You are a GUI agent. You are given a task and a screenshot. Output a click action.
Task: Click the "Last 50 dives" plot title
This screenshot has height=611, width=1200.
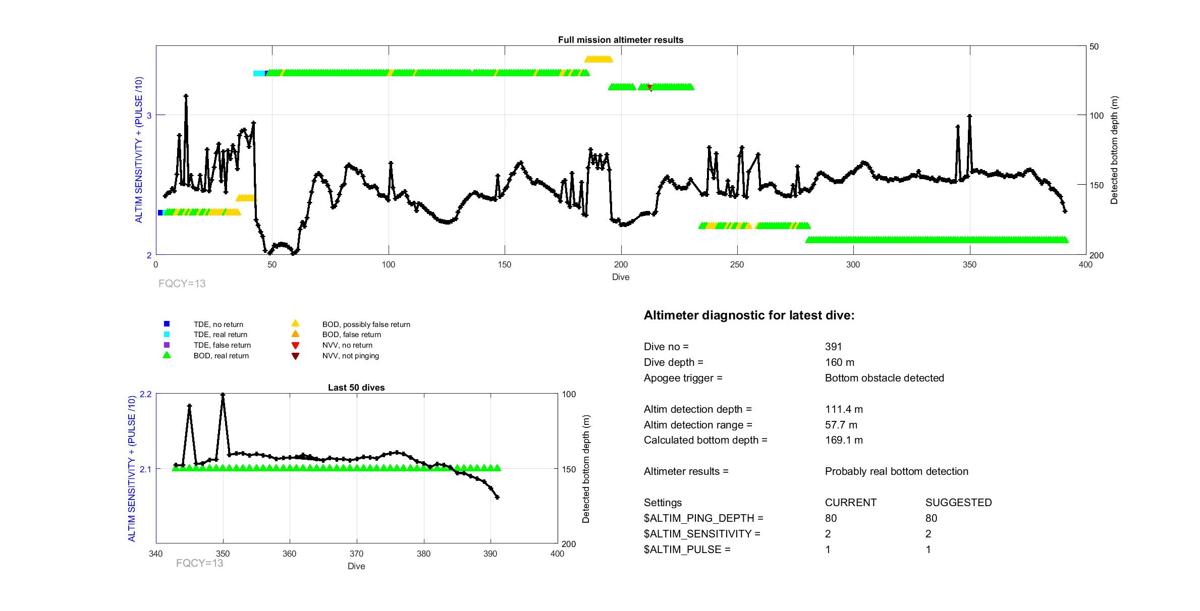357,387
